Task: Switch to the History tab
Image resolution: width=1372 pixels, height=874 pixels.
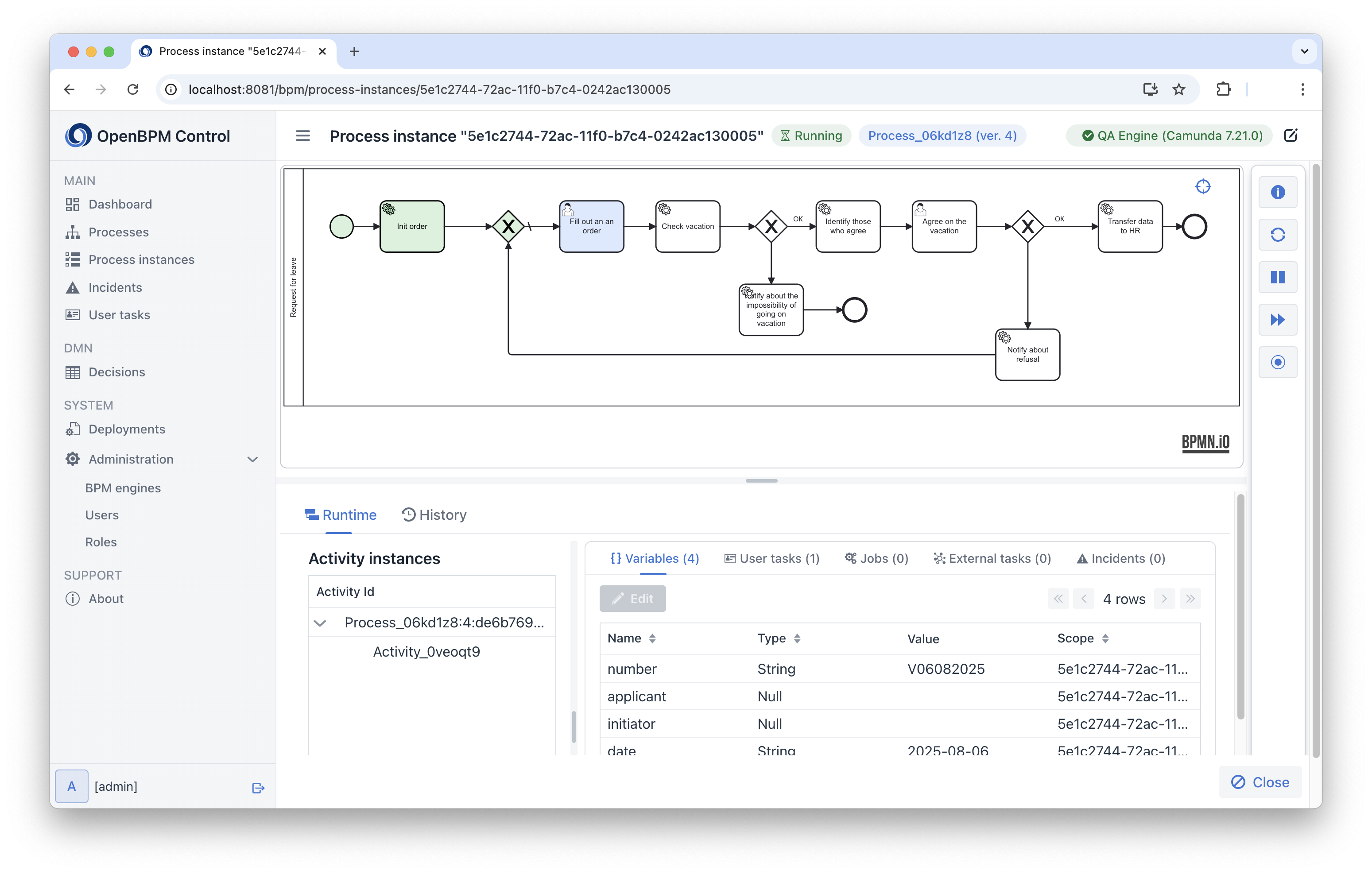Action: tap(434, 514)
